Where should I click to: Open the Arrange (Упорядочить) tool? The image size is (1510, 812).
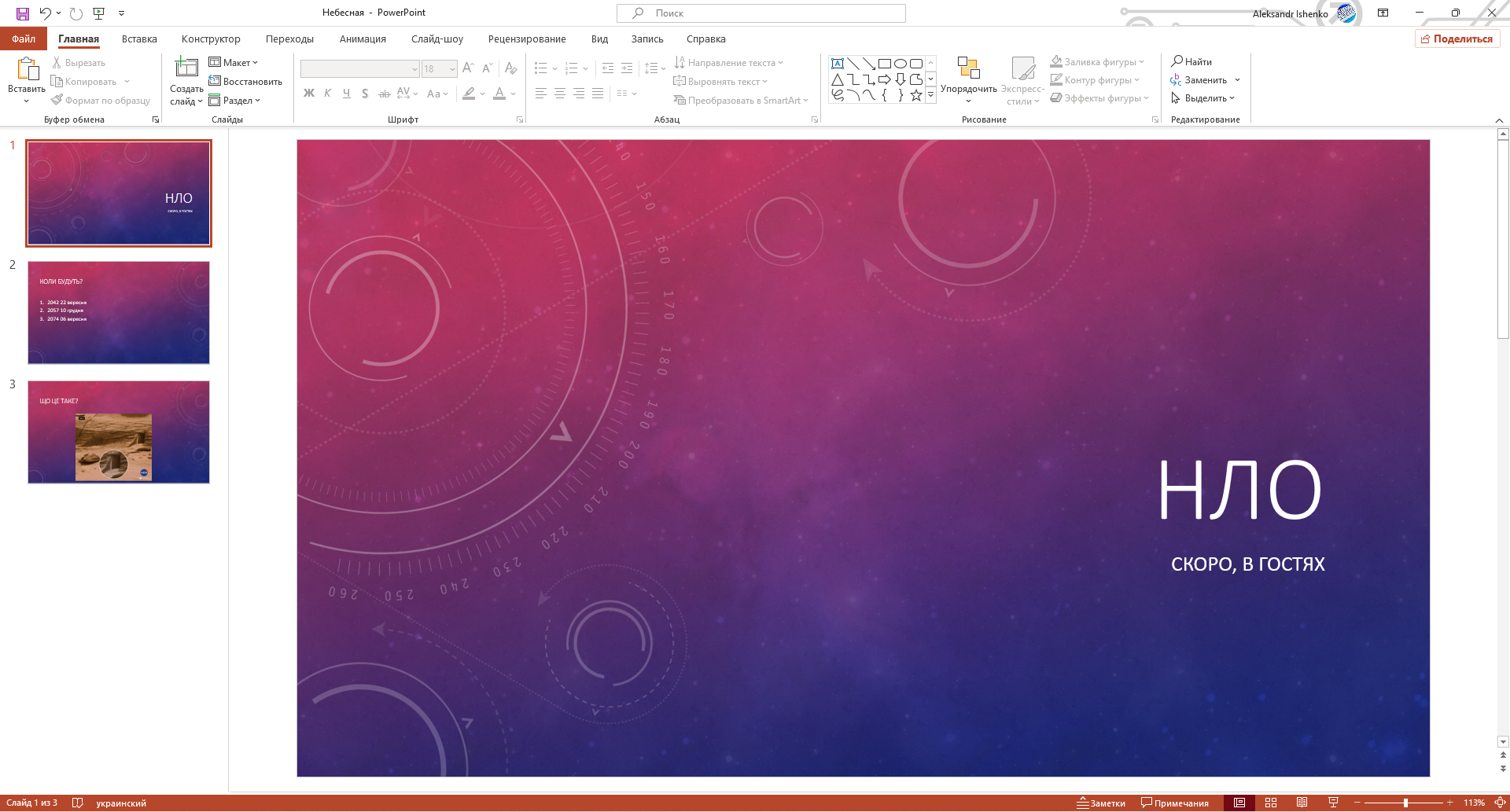(x=968, y=79)
